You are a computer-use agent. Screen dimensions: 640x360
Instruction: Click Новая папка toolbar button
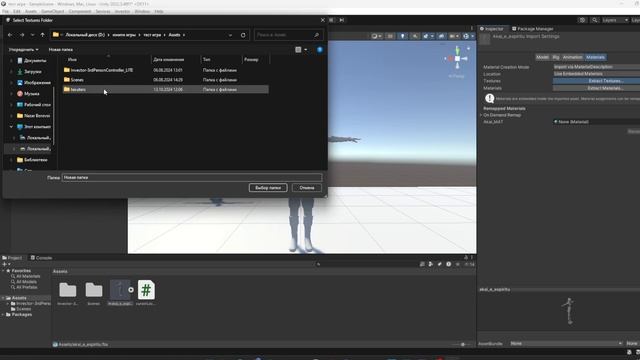(61, 49)
